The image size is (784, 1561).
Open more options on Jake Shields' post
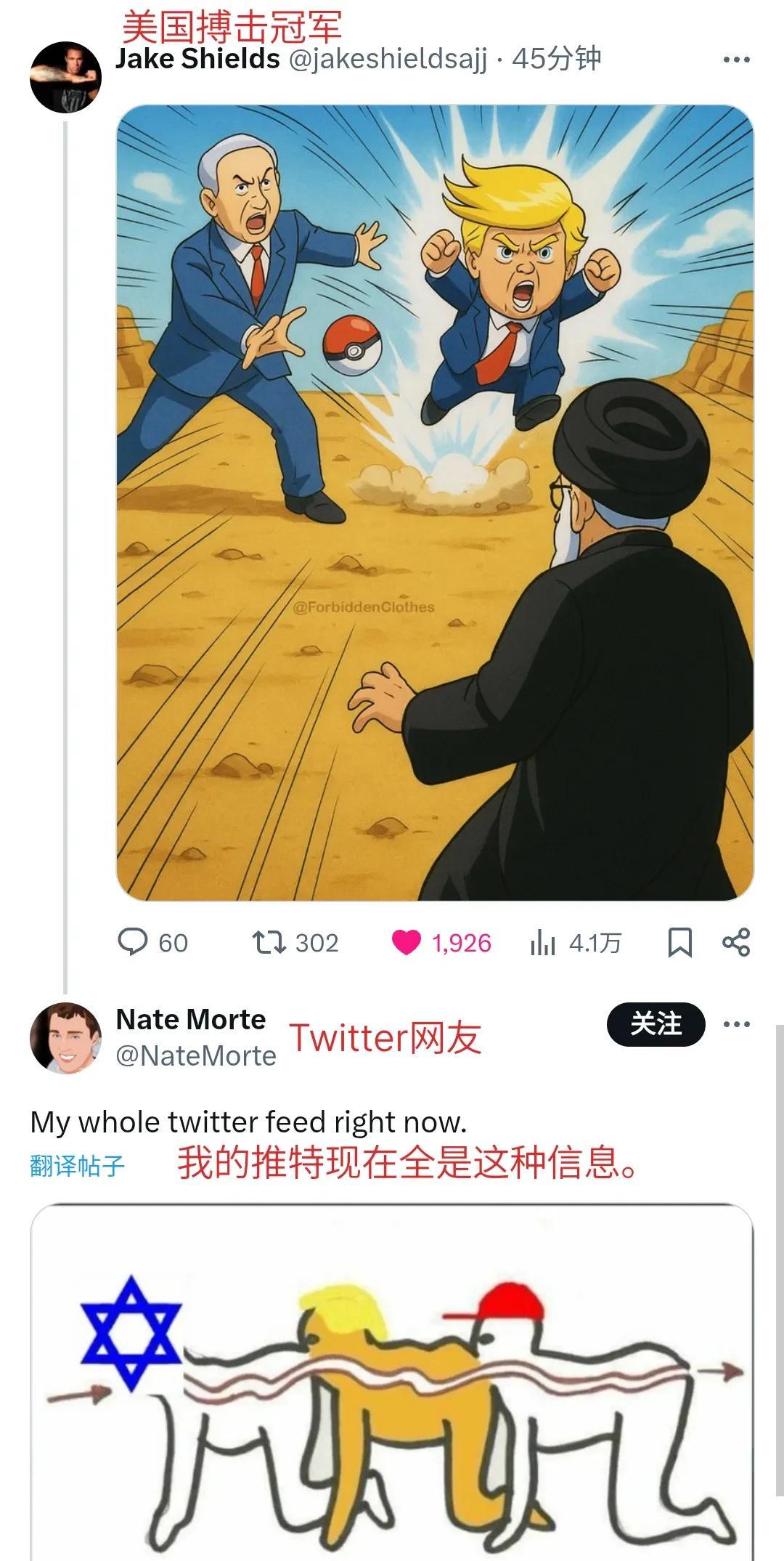(x=737, y=60)
